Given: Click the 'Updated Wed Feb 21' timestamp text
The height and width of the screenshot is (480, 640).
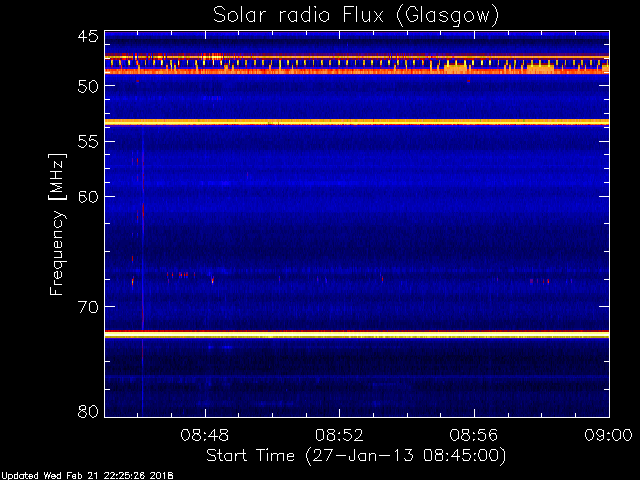Looking at the screenshot, I should [x=87, y=476].
